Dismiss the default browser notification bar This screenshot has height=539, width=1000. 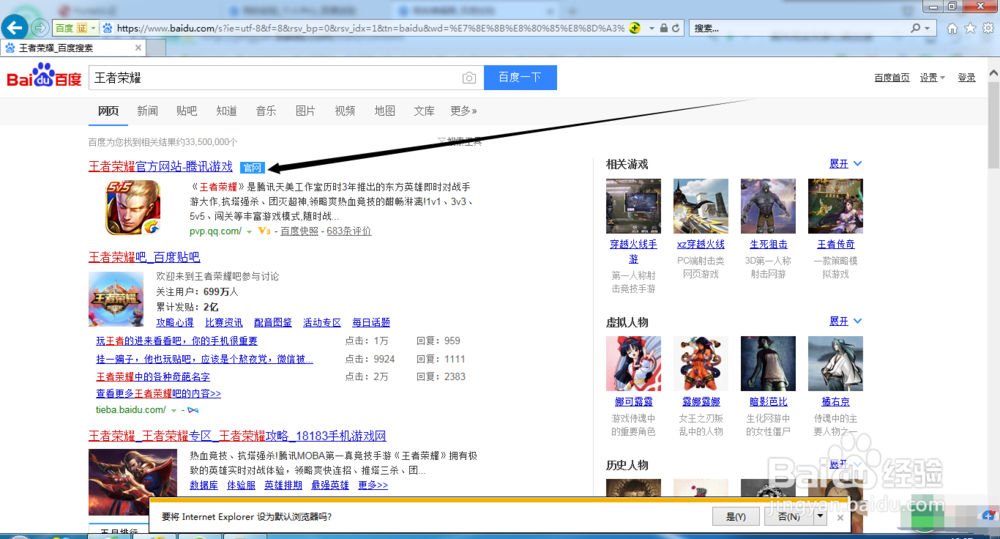(840, 517)
